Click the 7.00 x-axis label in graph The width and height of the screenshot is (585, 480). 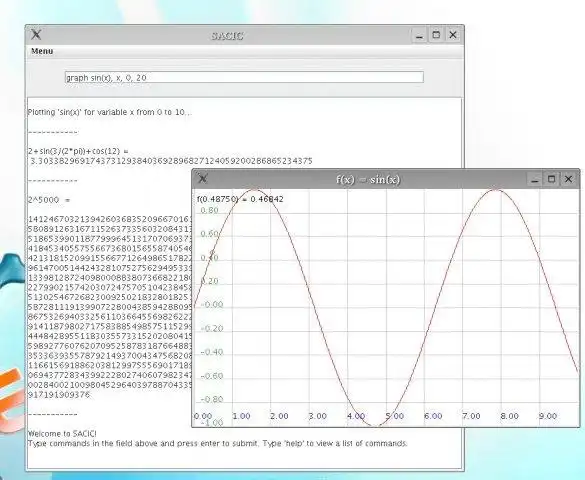(x=471, y=416)
